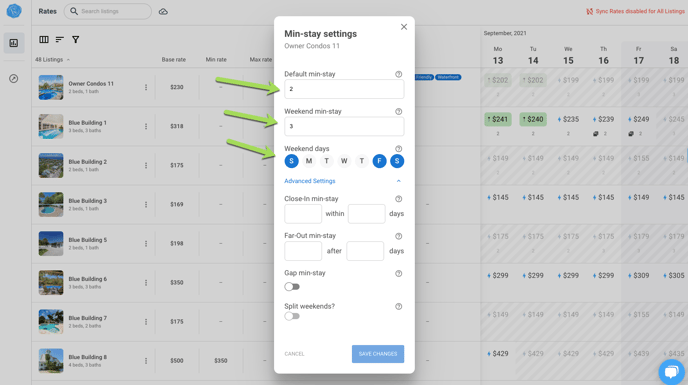Click the Search listings field

(108, 11)
